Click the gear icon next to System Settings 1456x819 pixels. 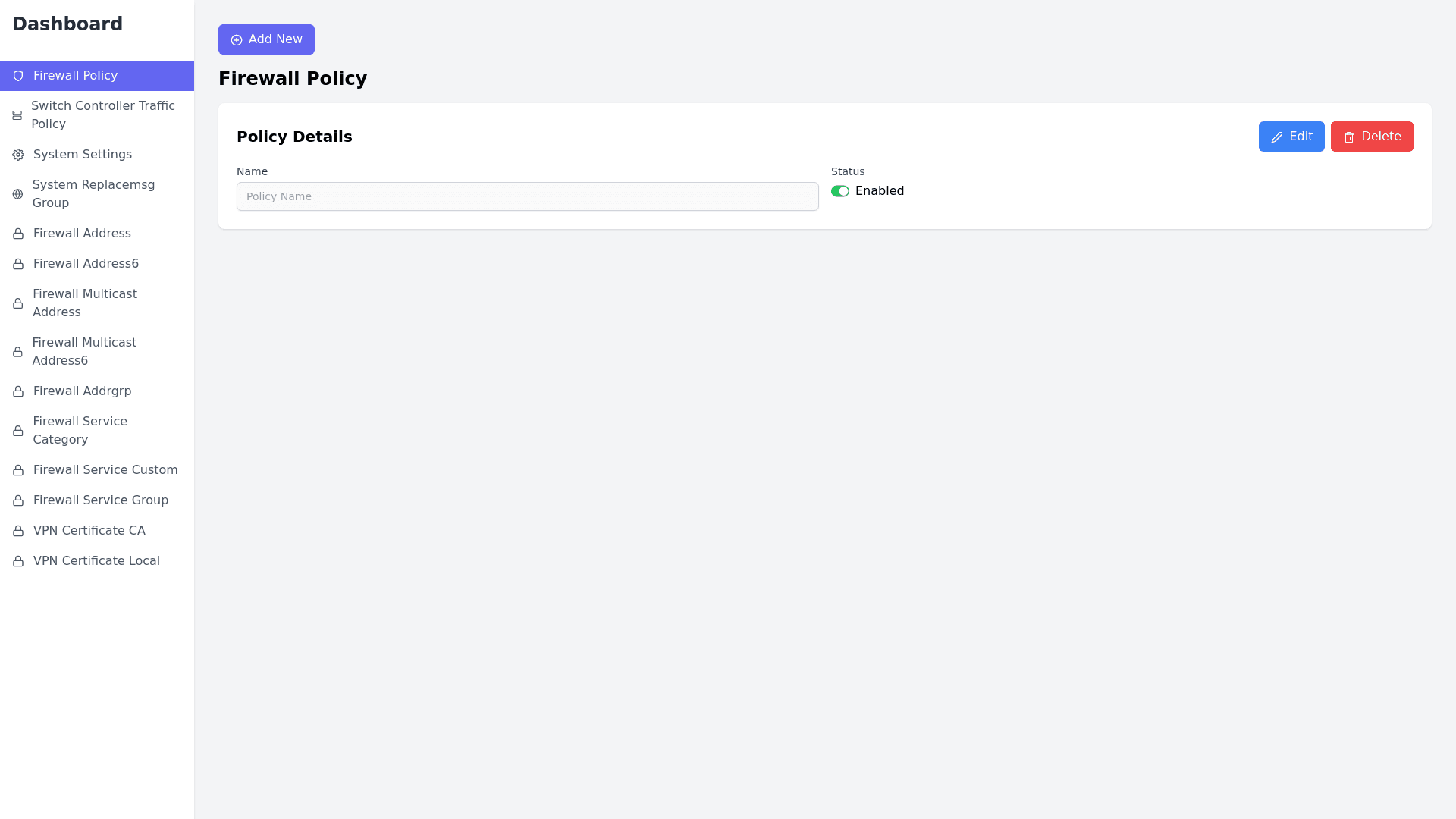click(x=18, y=155)
